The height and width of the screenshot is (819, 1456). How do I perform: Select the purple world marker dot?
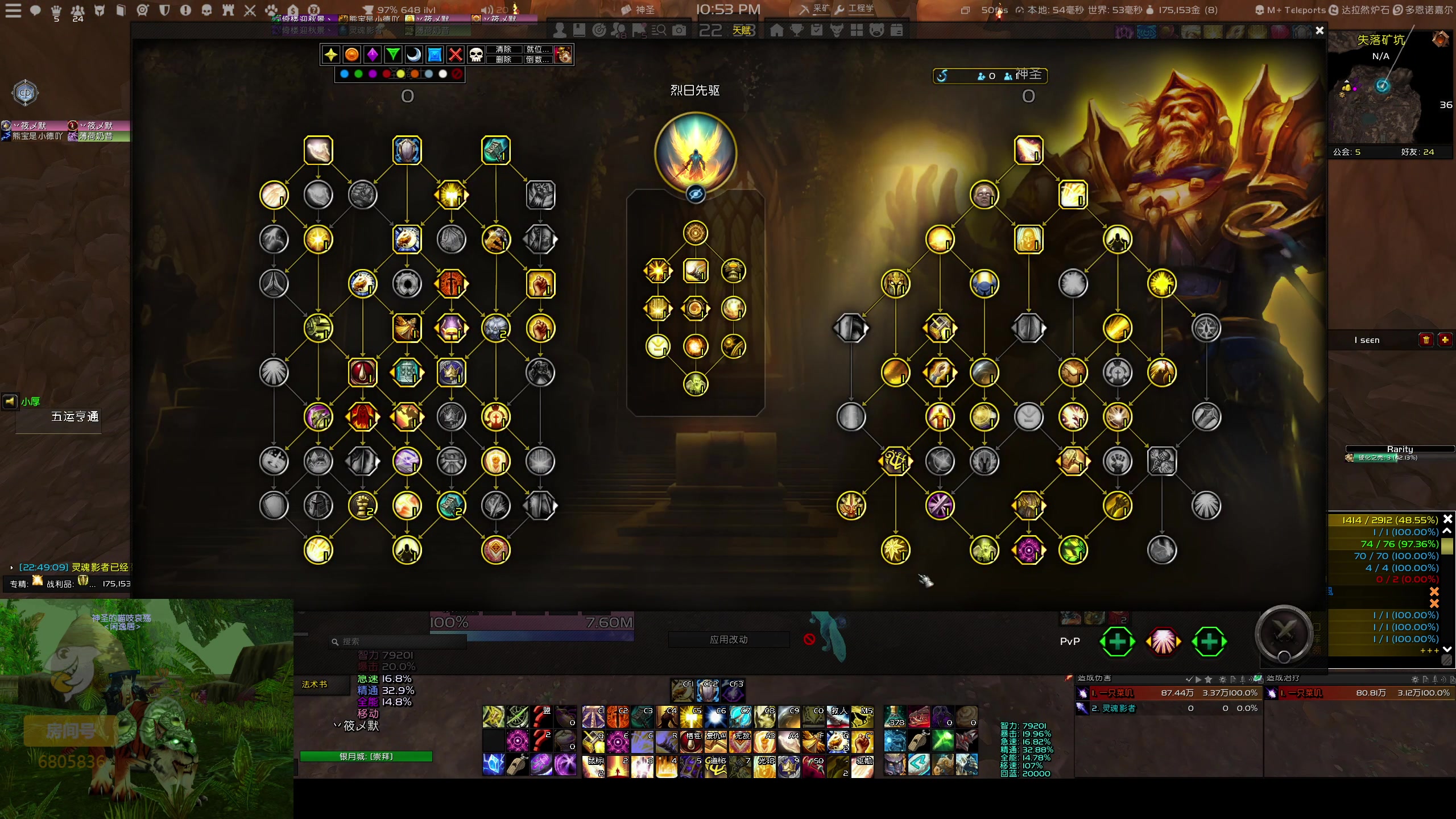tap(373, 74)
